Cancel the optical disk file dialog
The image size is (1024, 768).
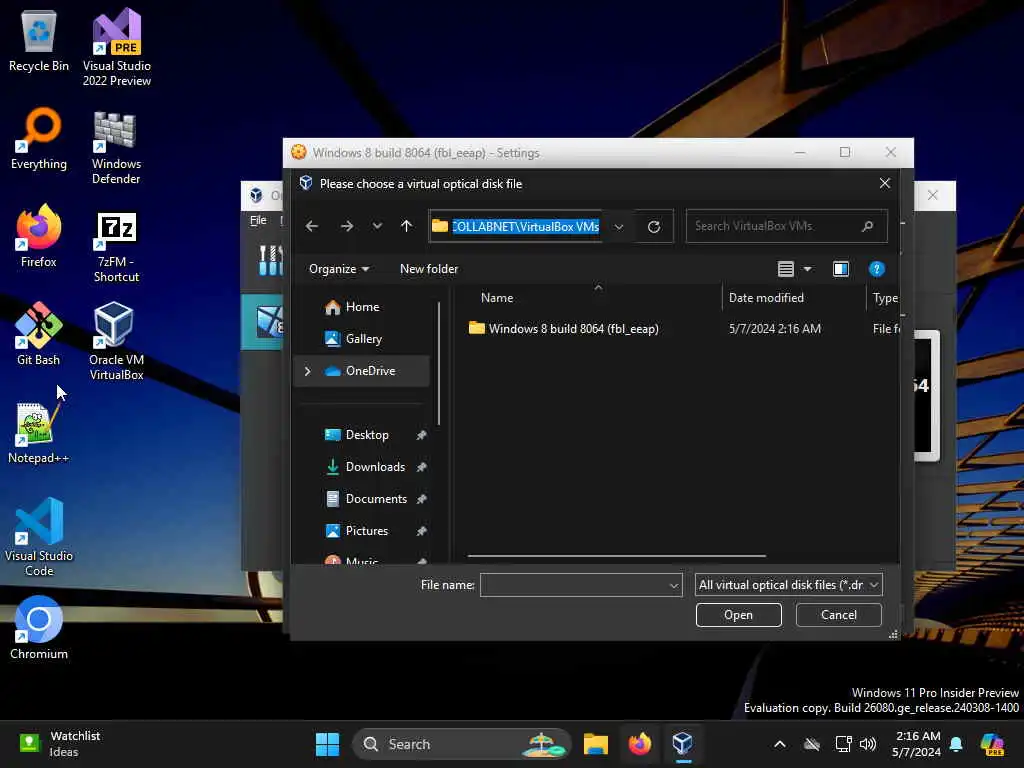[839, 615]
